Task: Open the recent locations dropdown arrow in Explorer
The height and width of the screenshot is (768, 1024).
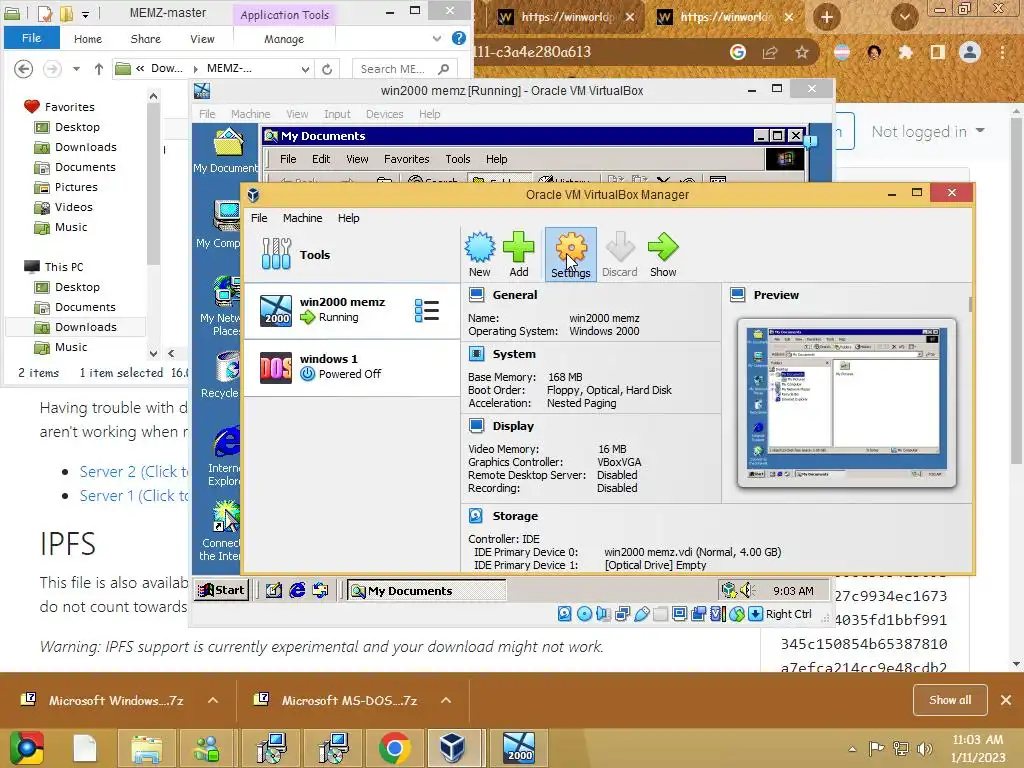Action: coord(76,69)
